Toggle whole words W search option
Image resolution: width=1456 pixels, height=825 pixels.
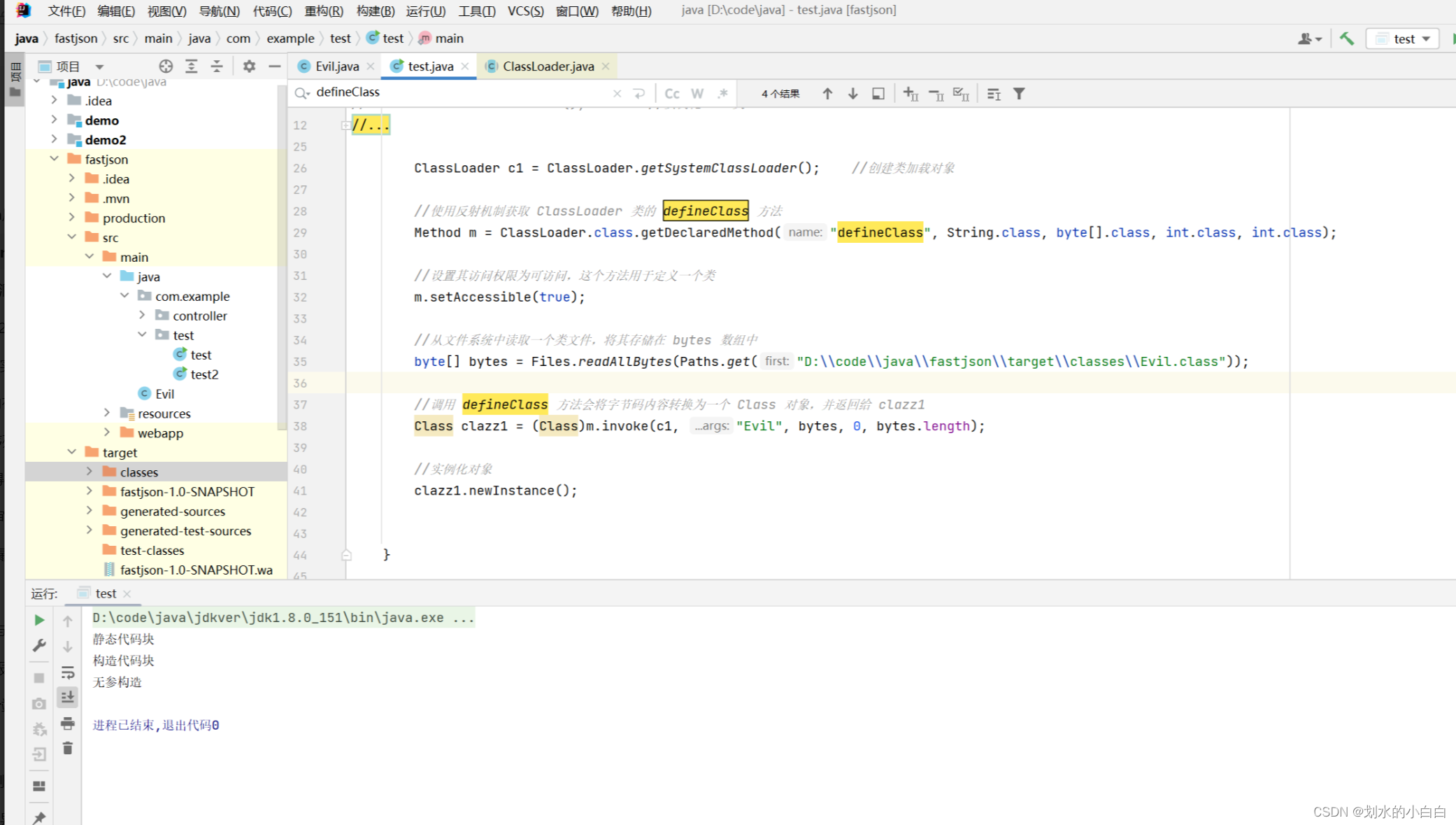[697, 94]
